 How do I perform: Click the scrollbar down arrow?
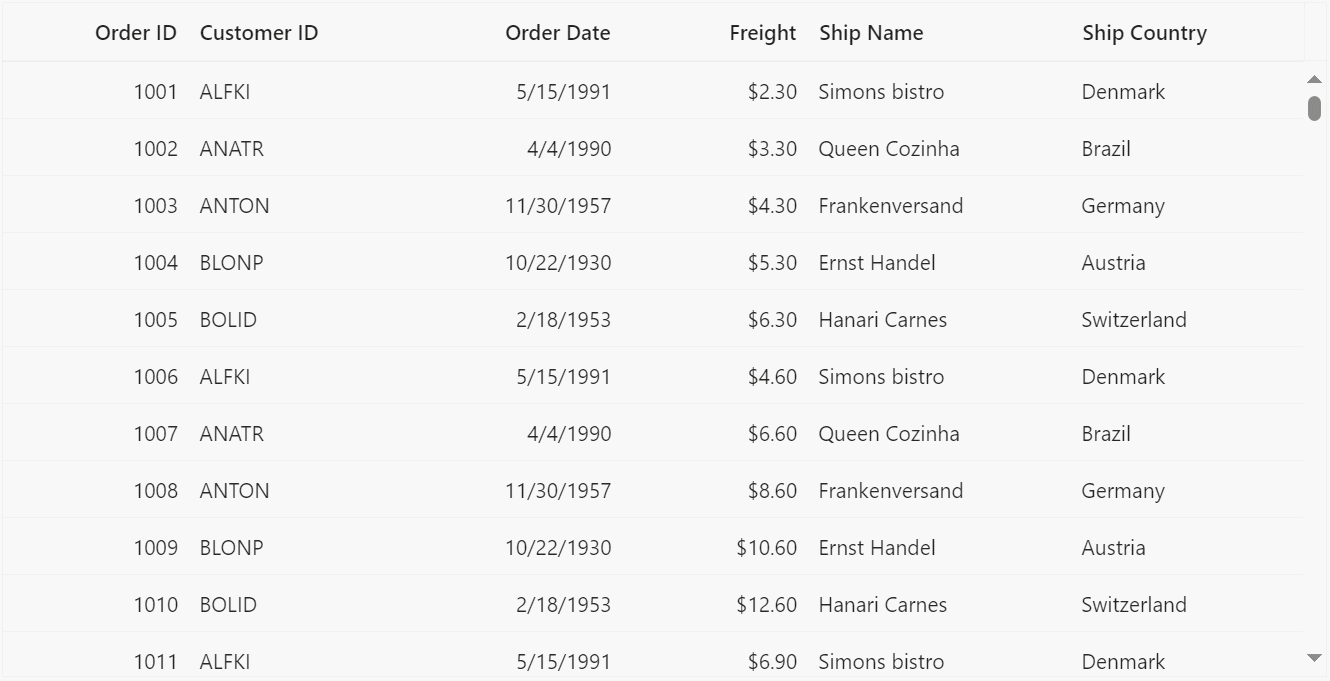[x=1314, y=657]
